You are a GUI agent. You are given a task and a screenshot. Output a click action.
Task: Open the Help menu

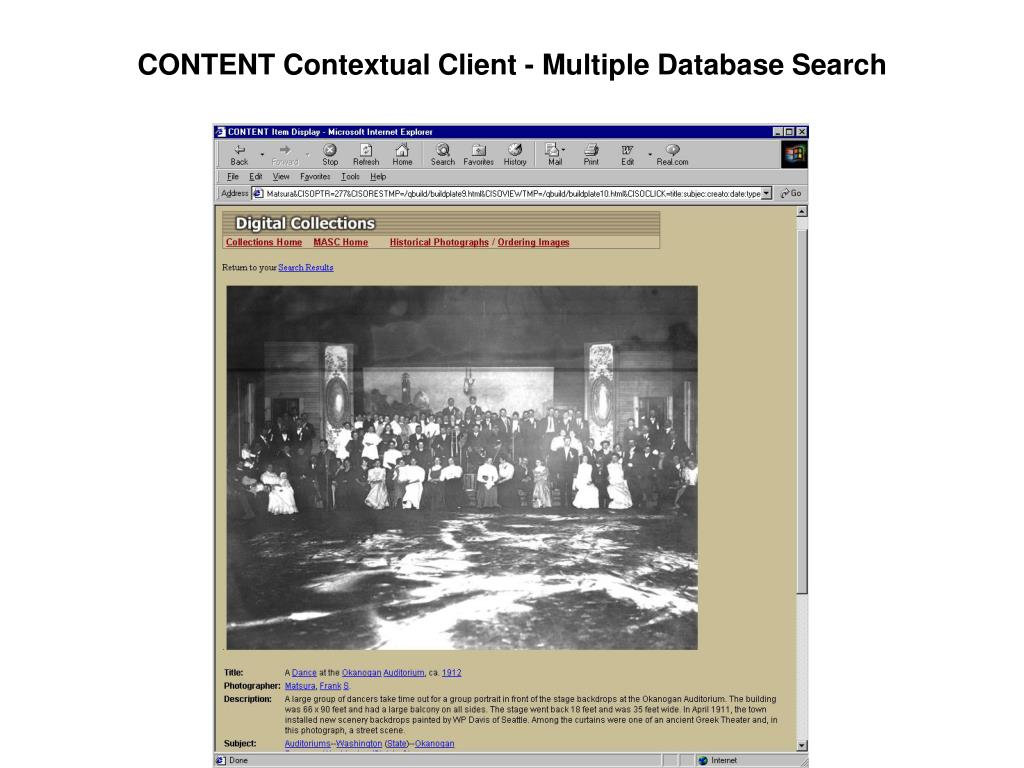click(x=378, y=176)
